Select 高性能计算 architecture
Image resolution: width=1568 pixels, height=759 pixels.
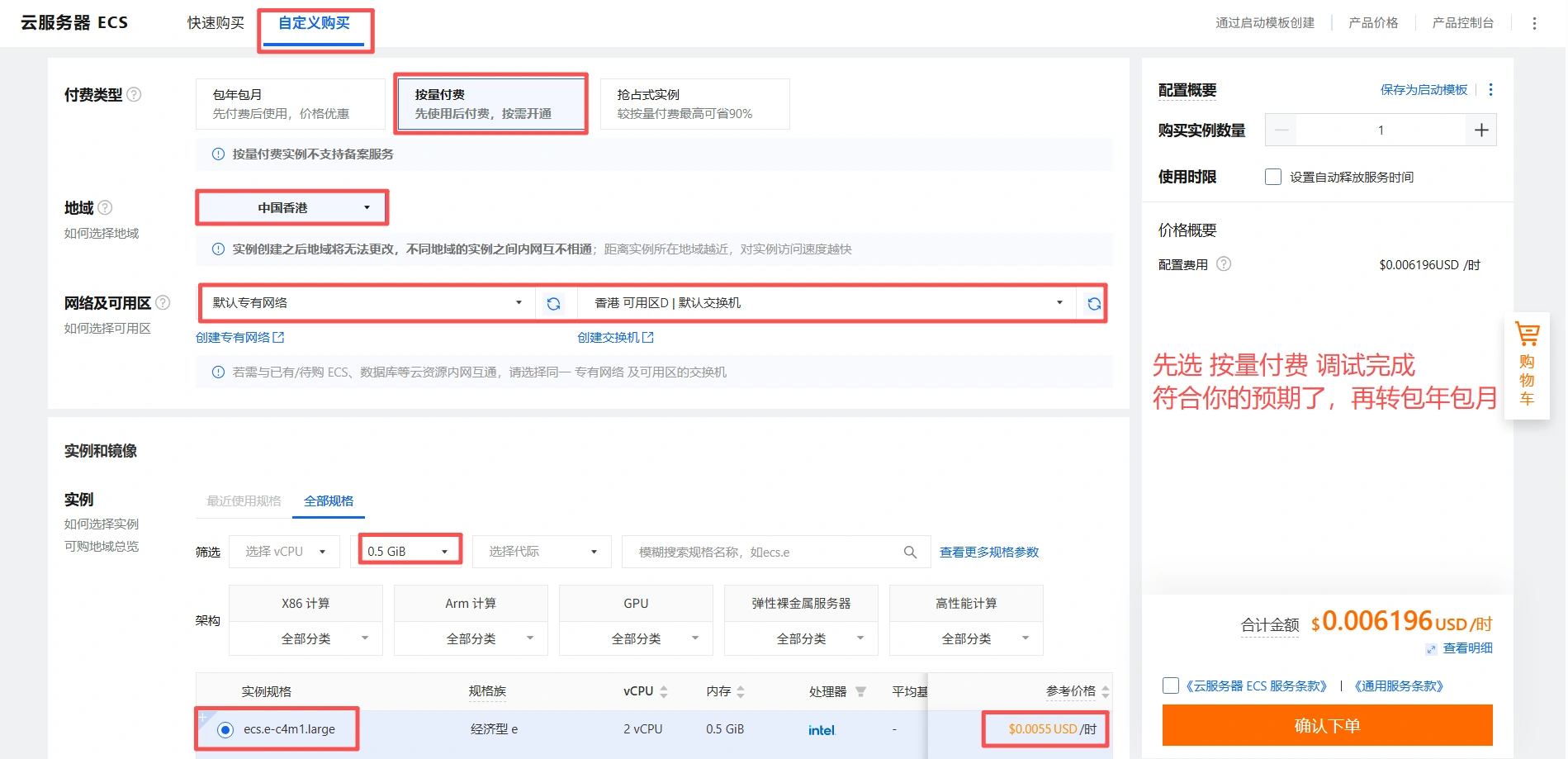point(966,604)
